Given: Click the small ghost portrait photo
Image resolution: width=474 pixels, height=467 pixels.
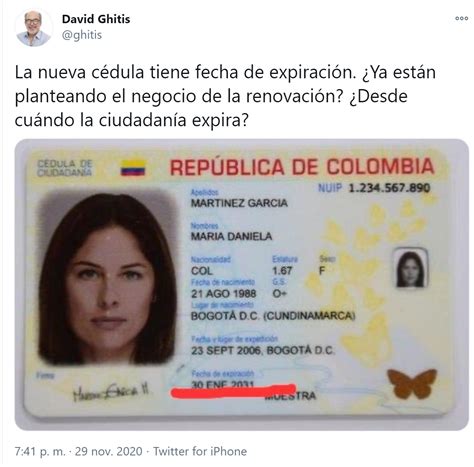Looking at the screenshot, I should coord(410,268).
